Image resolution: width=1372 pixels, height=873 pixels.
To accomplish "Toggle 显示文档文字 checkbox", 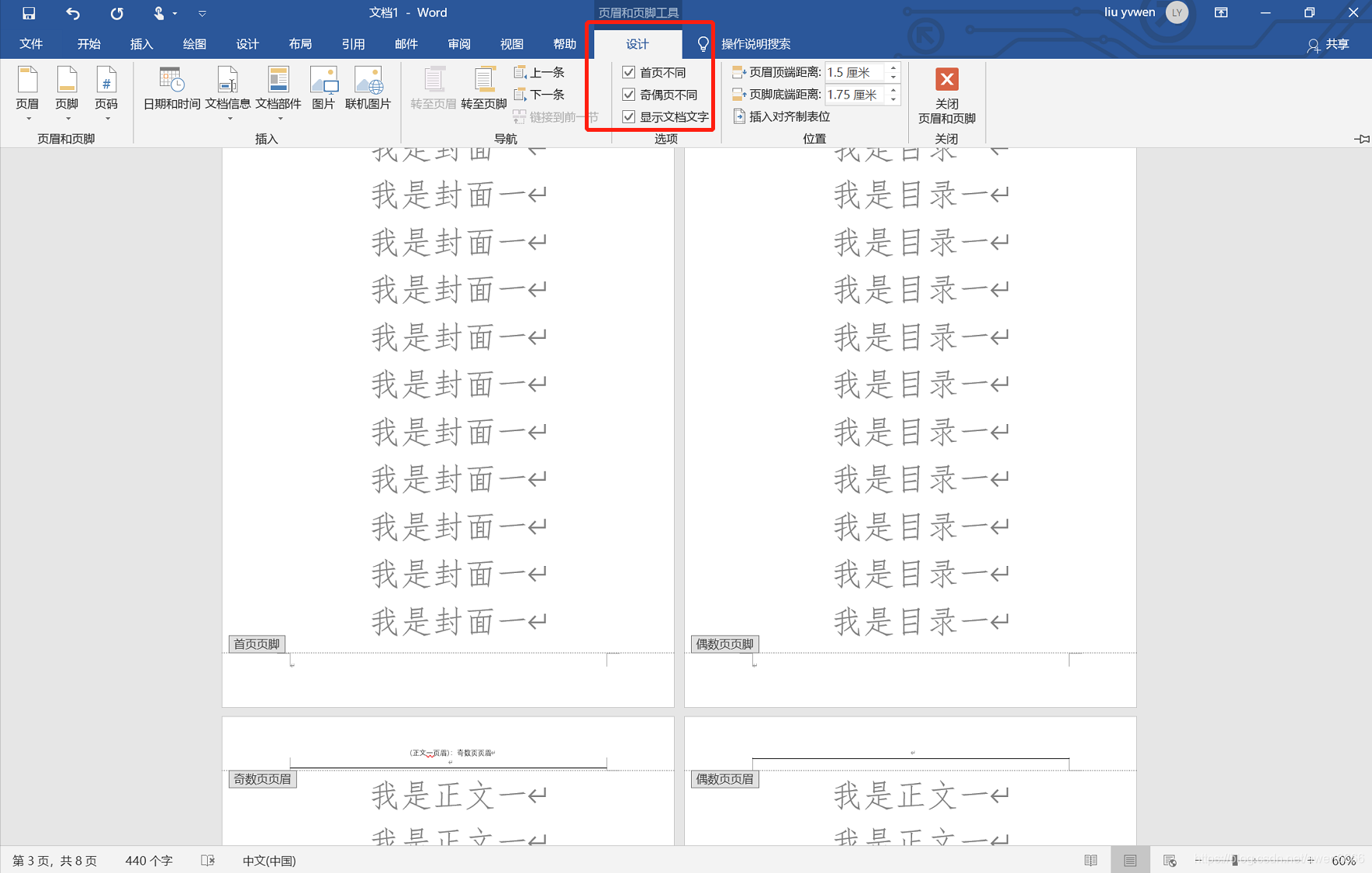I will pyautogui.click(x=629, y=117).
